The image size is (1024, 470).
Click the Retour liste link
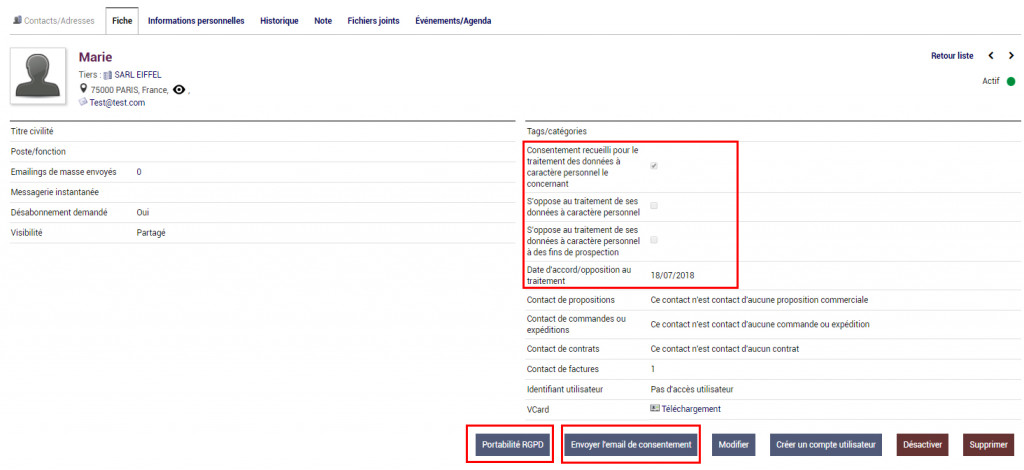click(x=952, y=56)
